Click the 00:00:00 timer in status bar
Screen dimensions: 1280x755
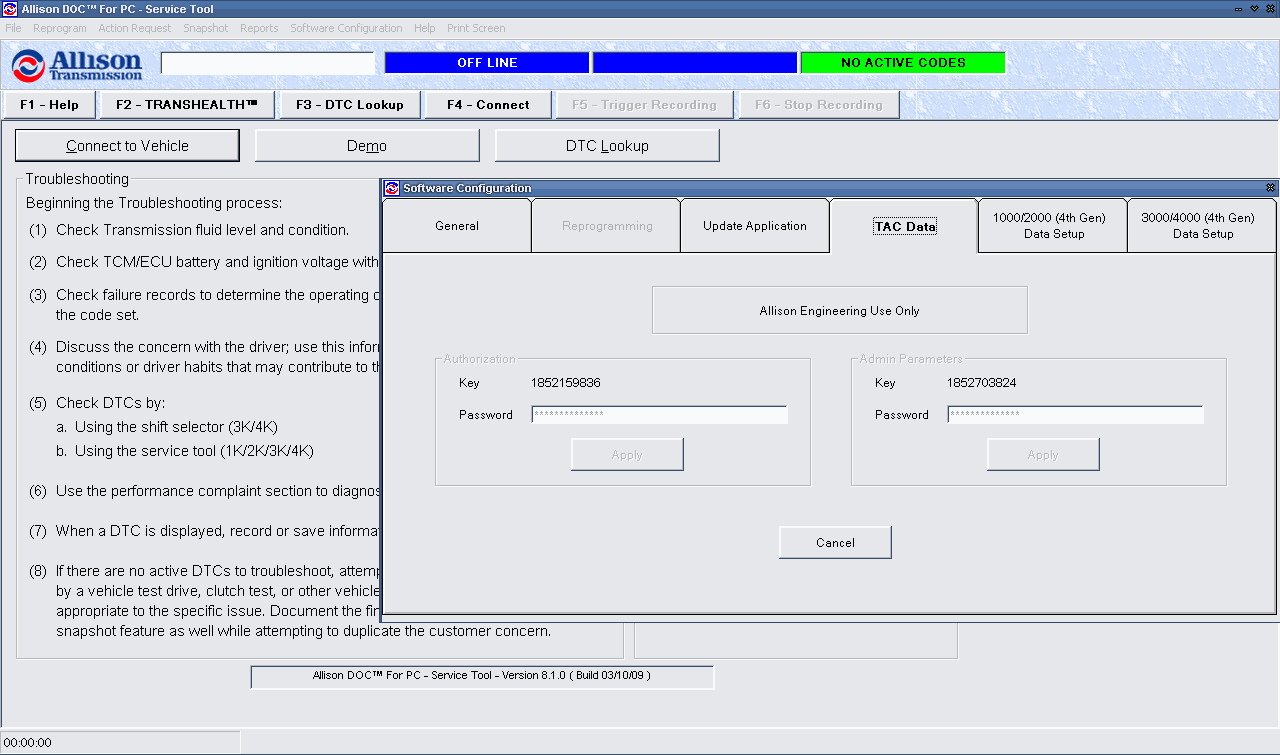[x=28, y=743]
